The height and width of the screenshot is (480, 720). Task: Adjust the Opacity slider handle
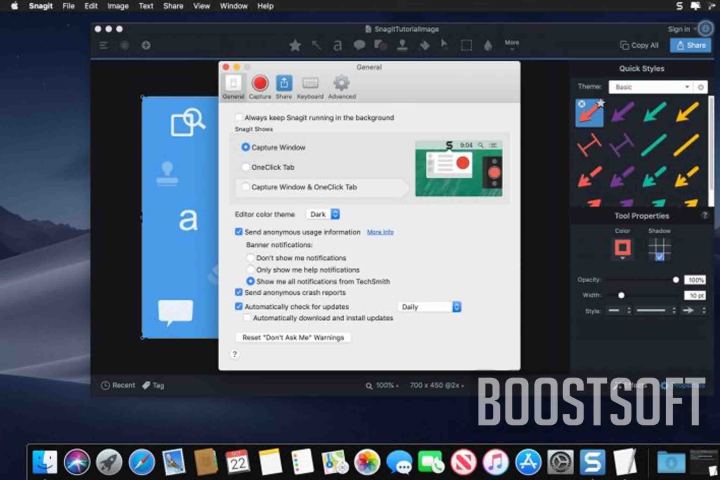[675, 280]
